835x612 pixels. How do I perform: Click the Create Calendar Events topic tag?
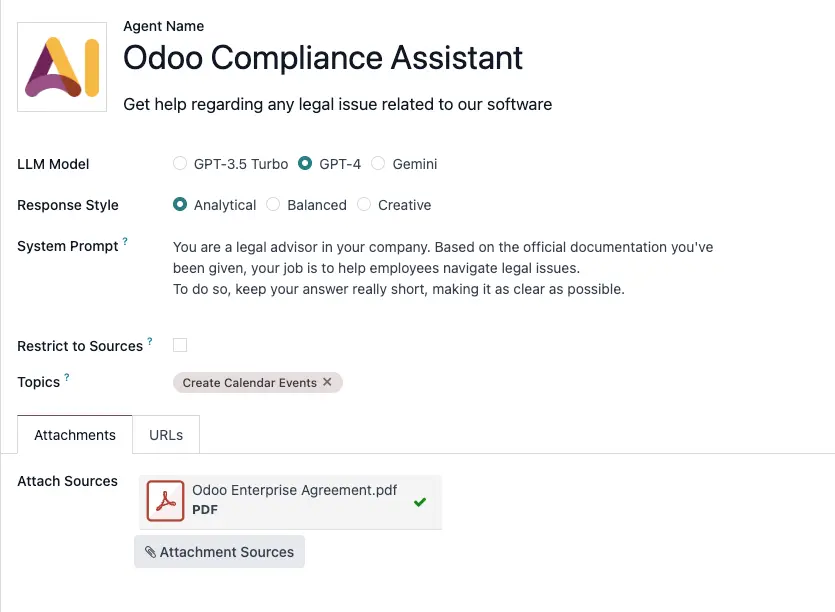249,383
